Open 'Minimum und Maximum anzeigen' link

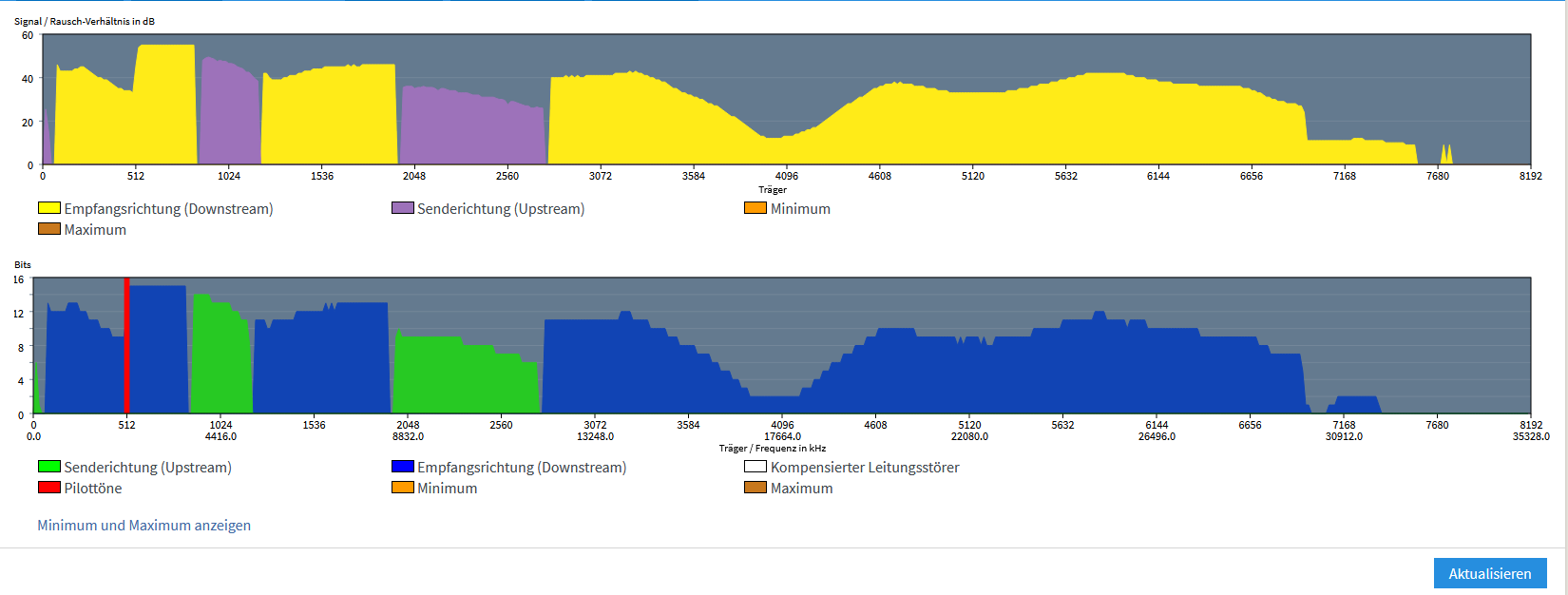click(144, 526)
